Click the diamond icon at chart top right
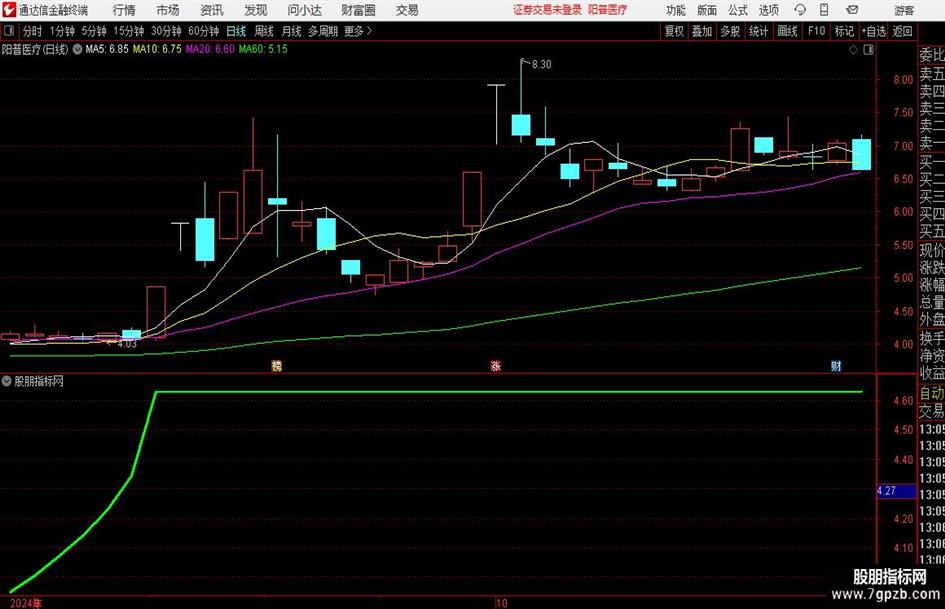The width and height of the screenshot is (945, 609). [853, 50]
